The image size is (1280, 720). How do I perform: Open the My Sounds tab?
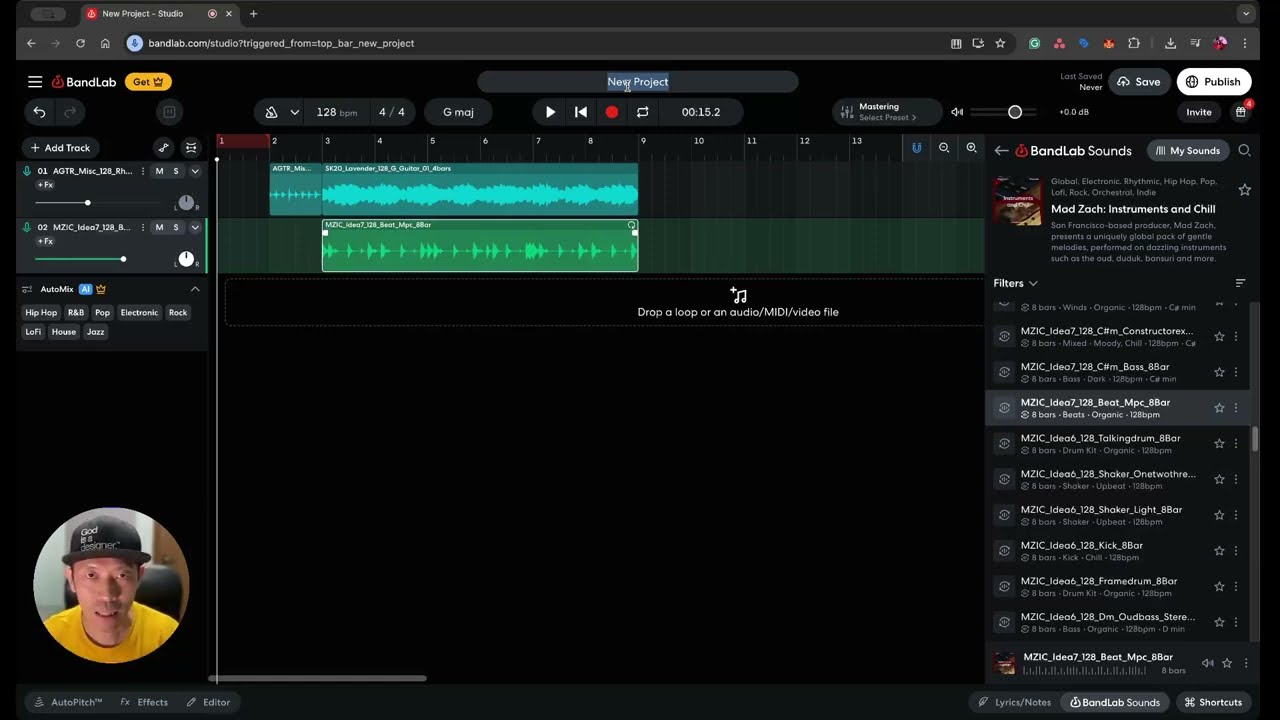pos(1188,151)
